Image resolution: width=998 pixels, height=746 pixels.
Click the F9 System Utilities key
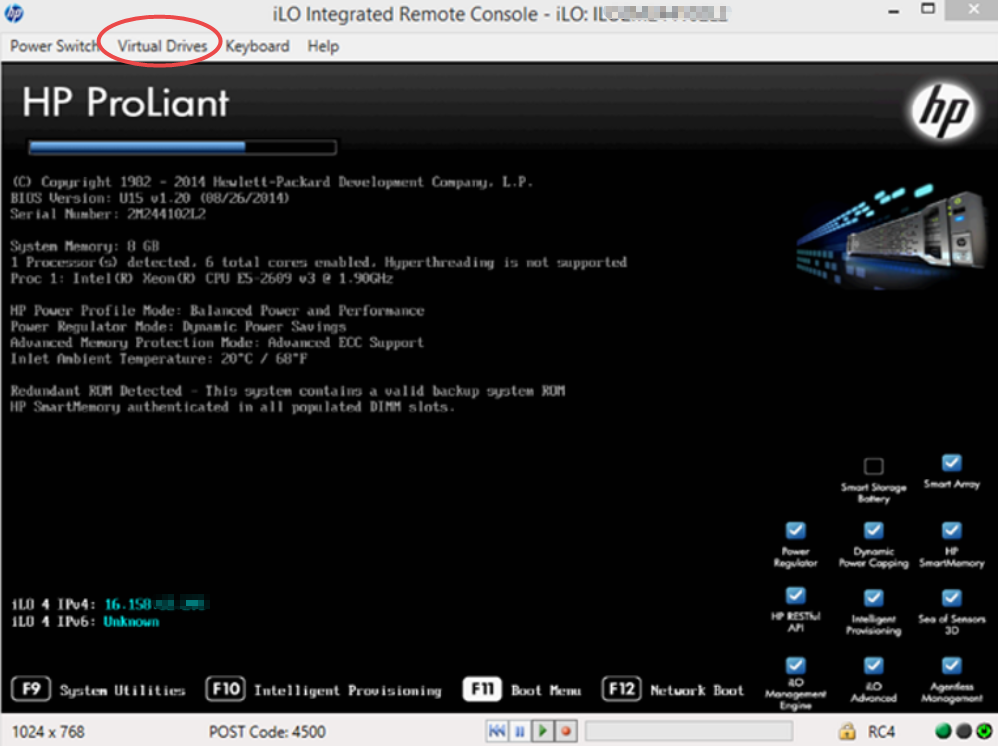coord(31,689)
